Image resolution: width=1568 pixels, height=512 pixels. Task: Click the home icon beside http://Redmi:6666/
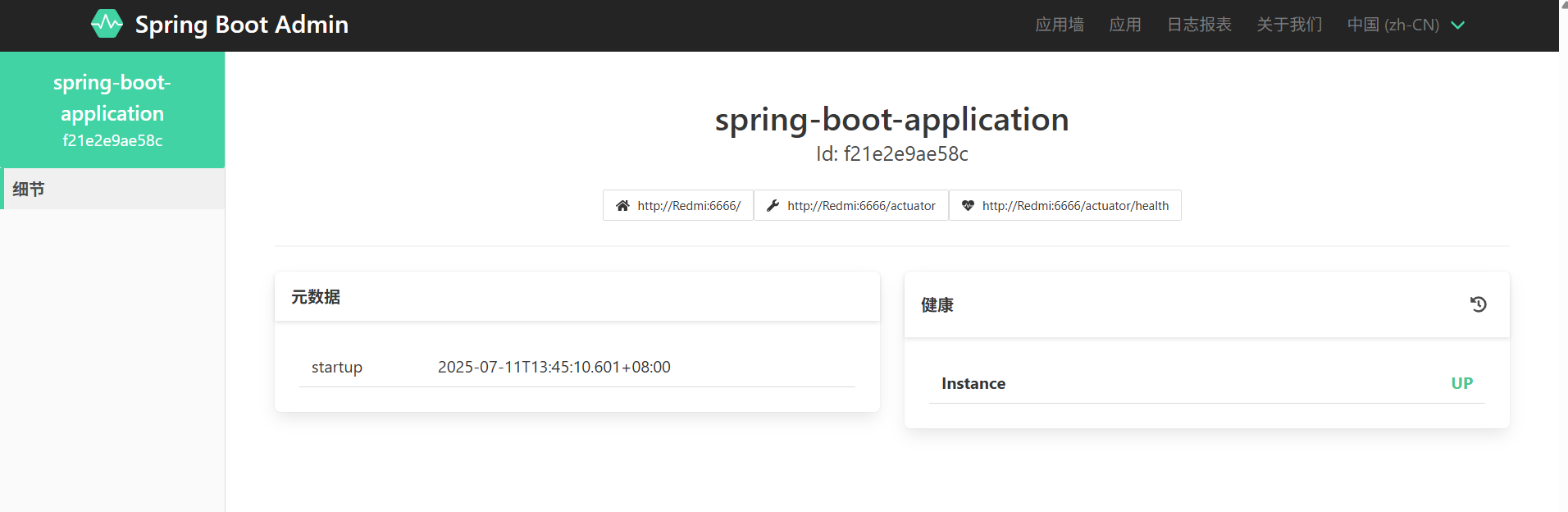pos(622,206)
